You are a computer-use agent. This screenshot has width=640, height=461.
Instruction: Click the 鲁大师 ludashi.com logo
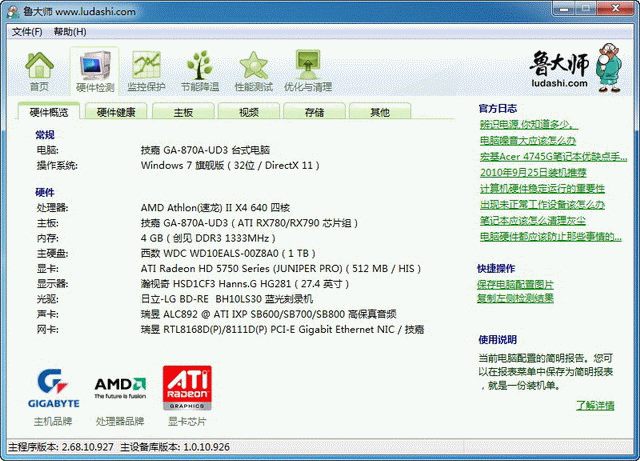click(576, 69)
